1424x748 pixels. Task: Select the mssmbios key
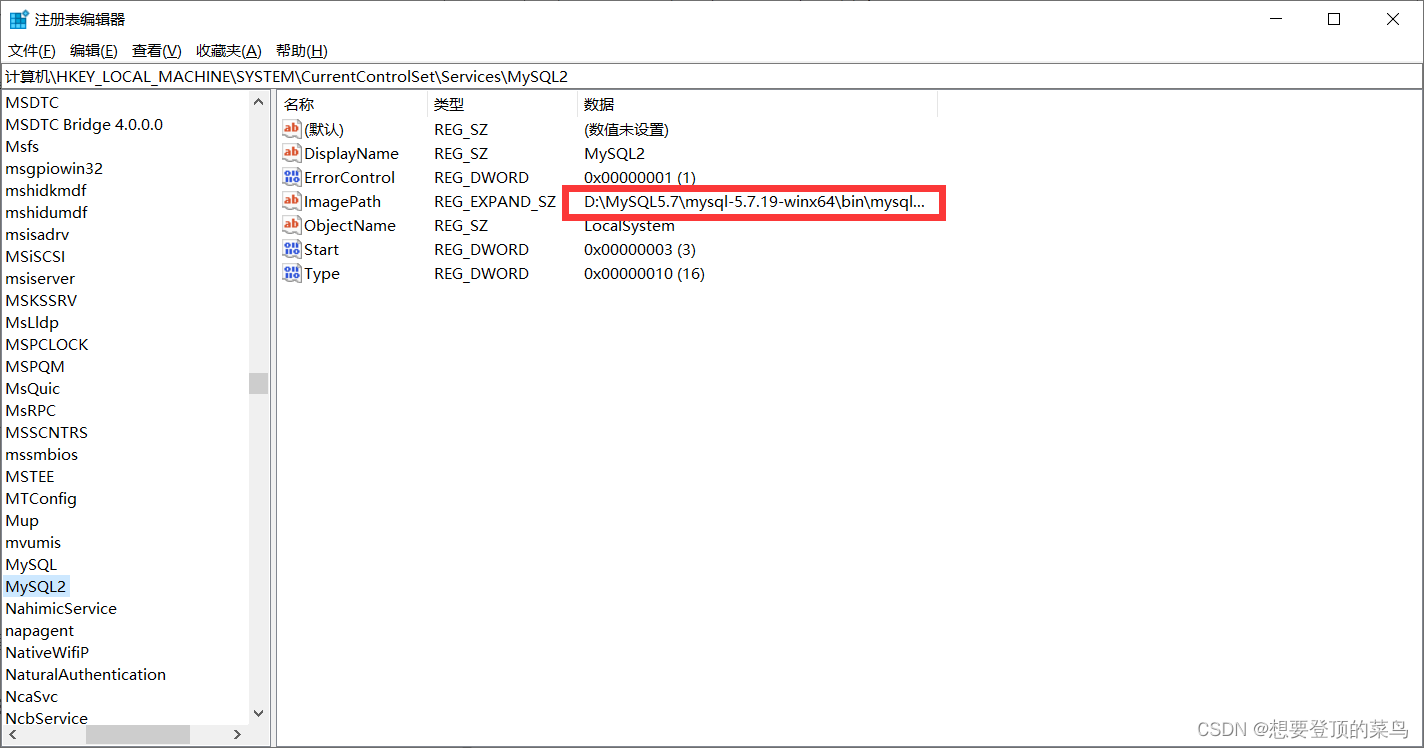coord(42,454)
